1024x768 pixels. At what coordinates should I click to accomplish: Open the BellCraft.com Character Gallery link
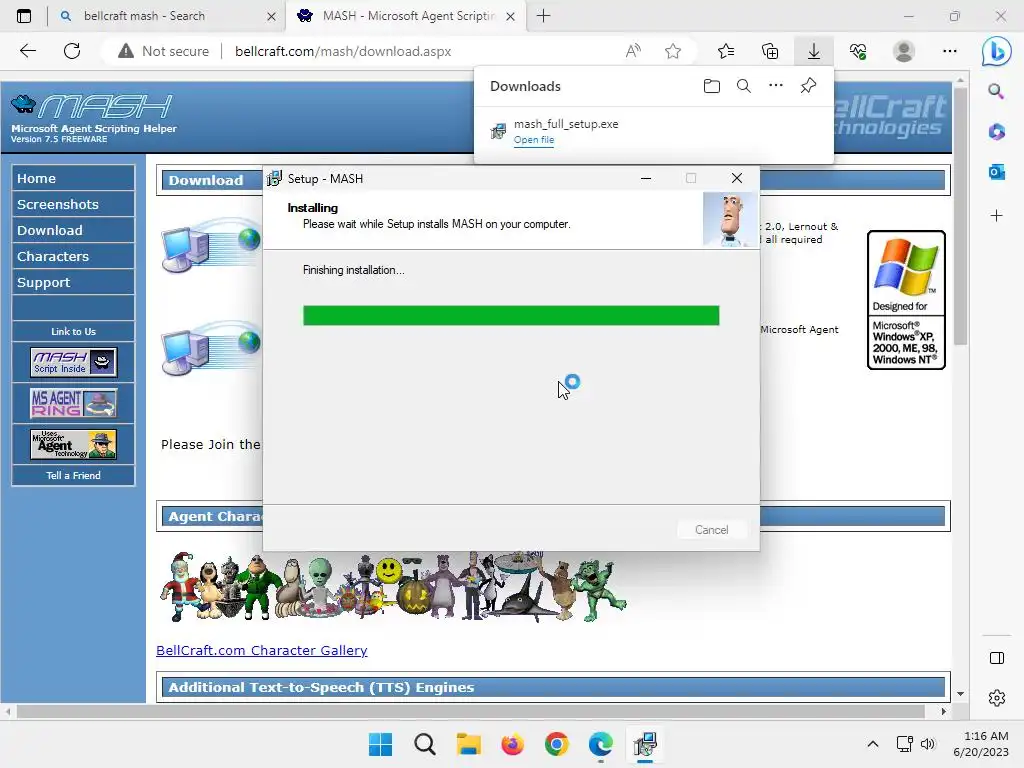tap(261, 650)
